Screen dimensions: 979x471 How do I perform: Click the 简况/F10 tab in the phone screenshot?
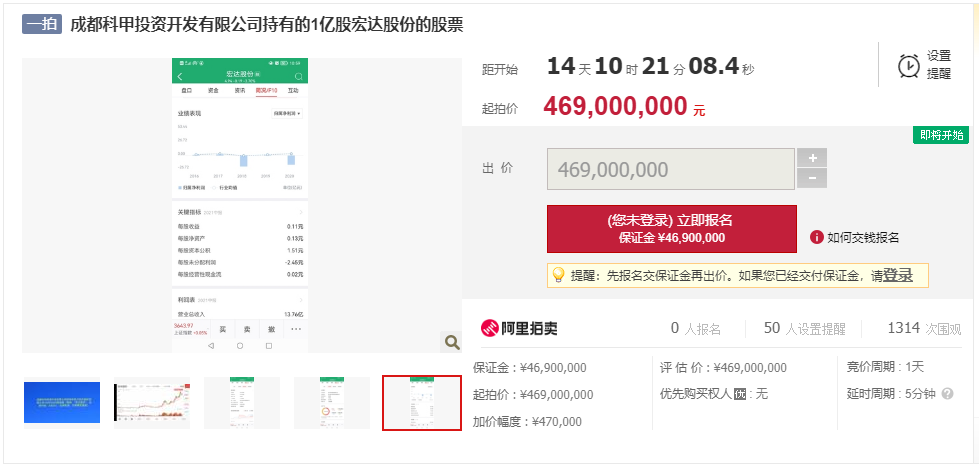(x=266, y=90)
